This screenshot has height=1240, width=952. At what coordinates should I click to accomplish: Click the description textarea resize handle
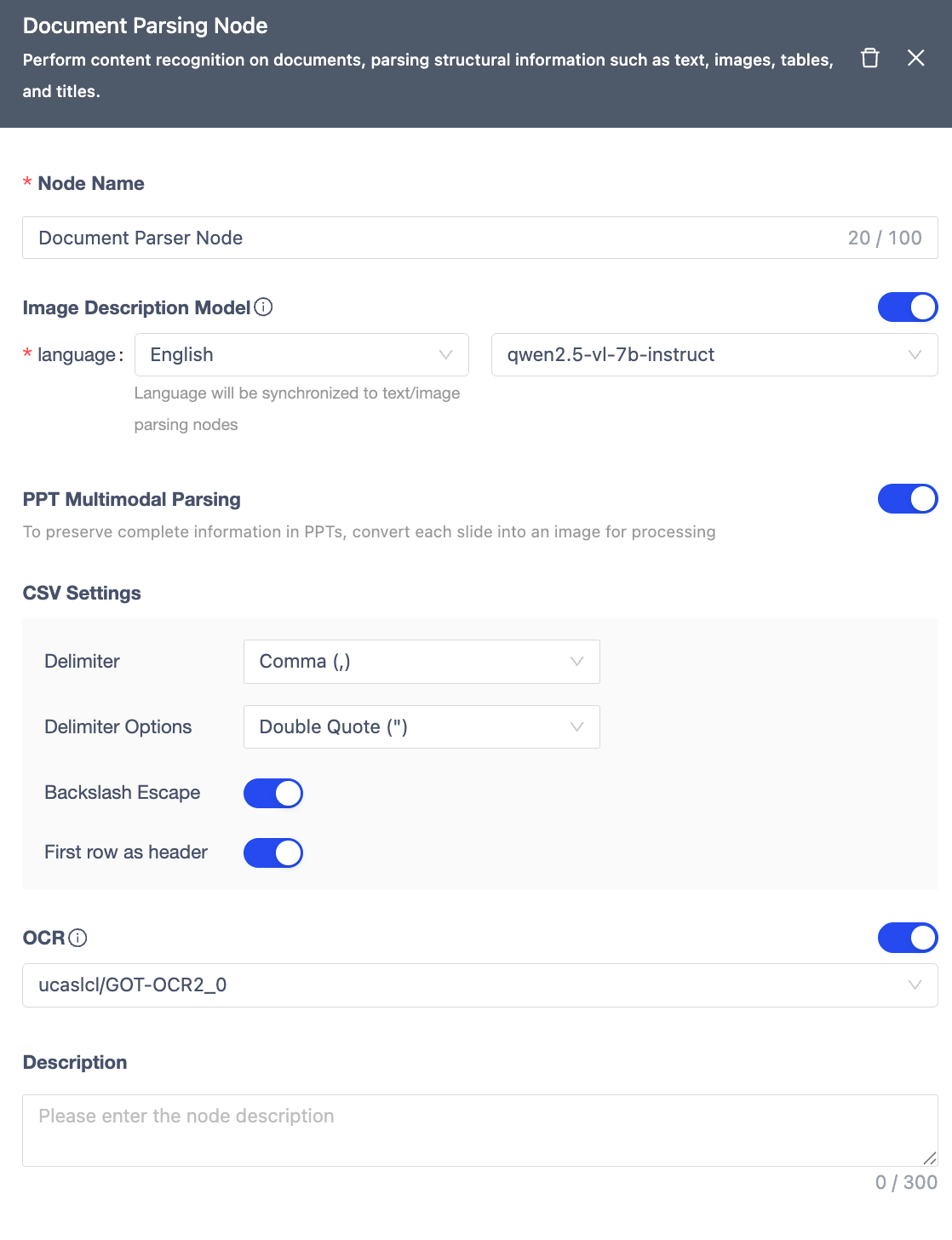[x=930, y=1158]
